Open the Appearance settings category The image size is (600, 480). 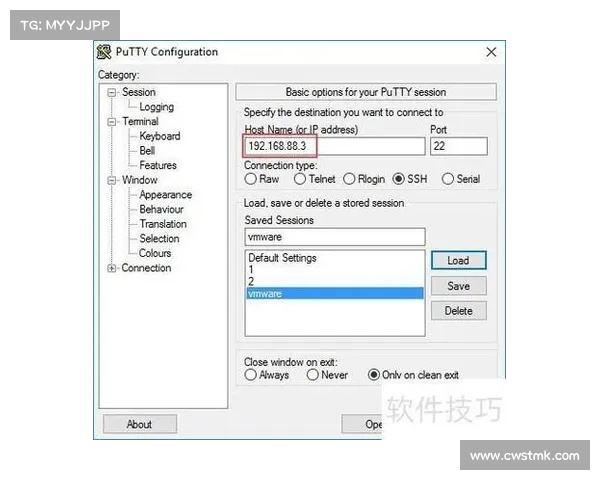pos(165,195)
